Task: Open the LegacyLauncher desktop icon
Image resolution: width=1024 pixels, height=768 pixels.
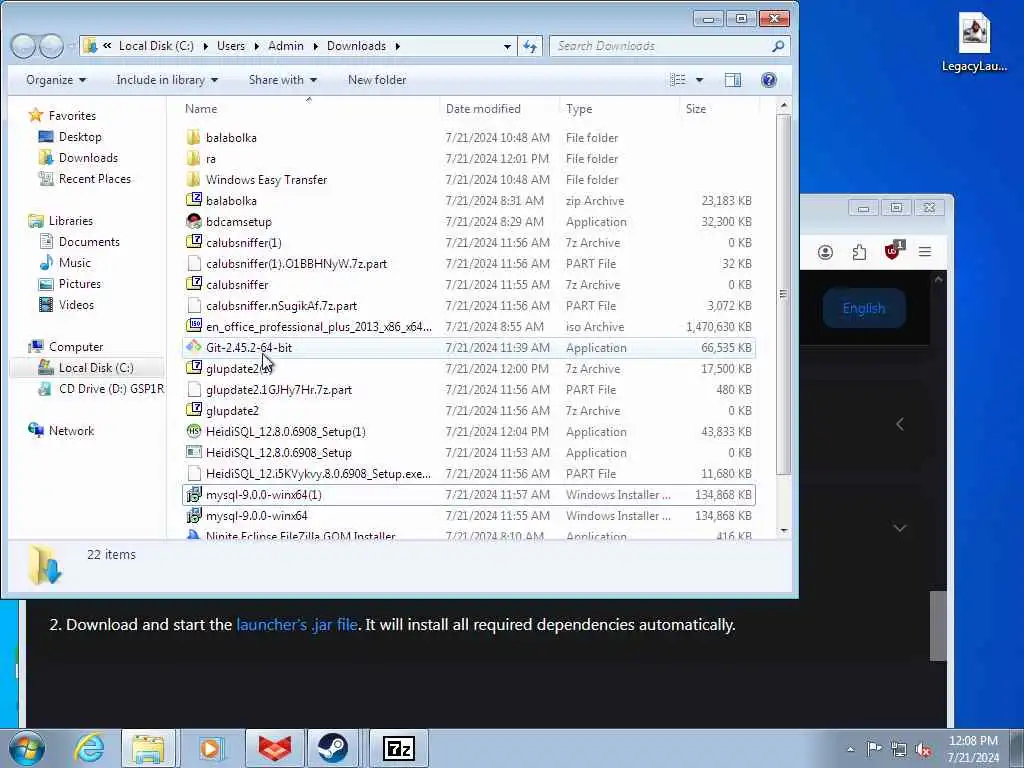Action: (x=974, y=43)
